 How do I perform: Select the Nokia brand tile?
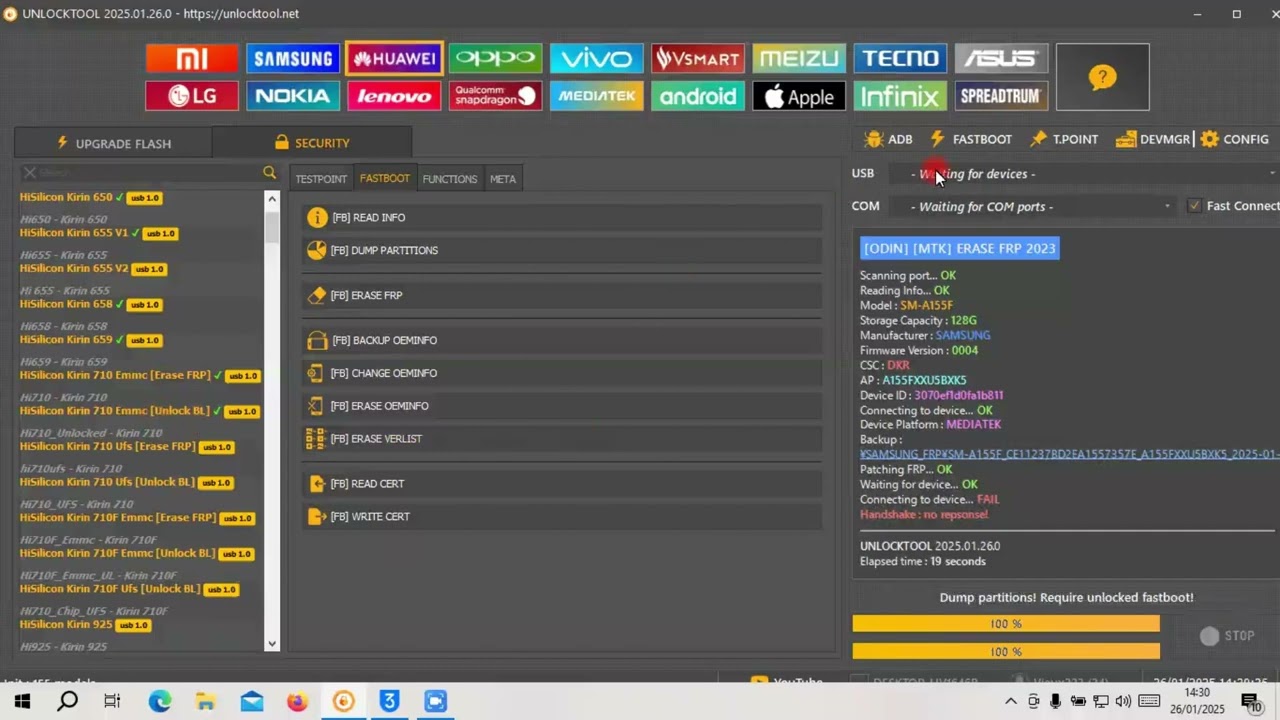click(293, 96)
